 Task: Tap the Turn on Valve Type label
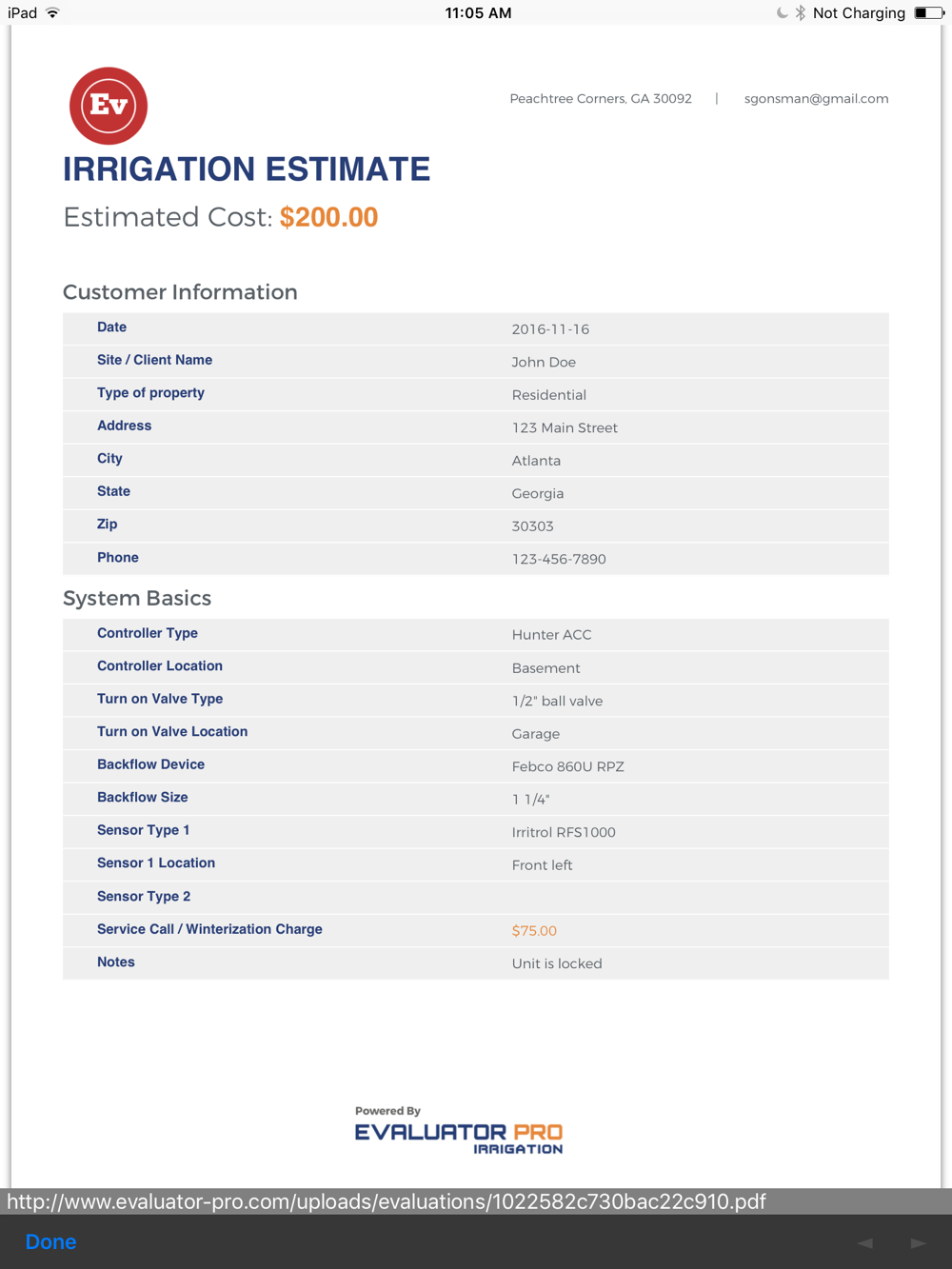point(160,699)
